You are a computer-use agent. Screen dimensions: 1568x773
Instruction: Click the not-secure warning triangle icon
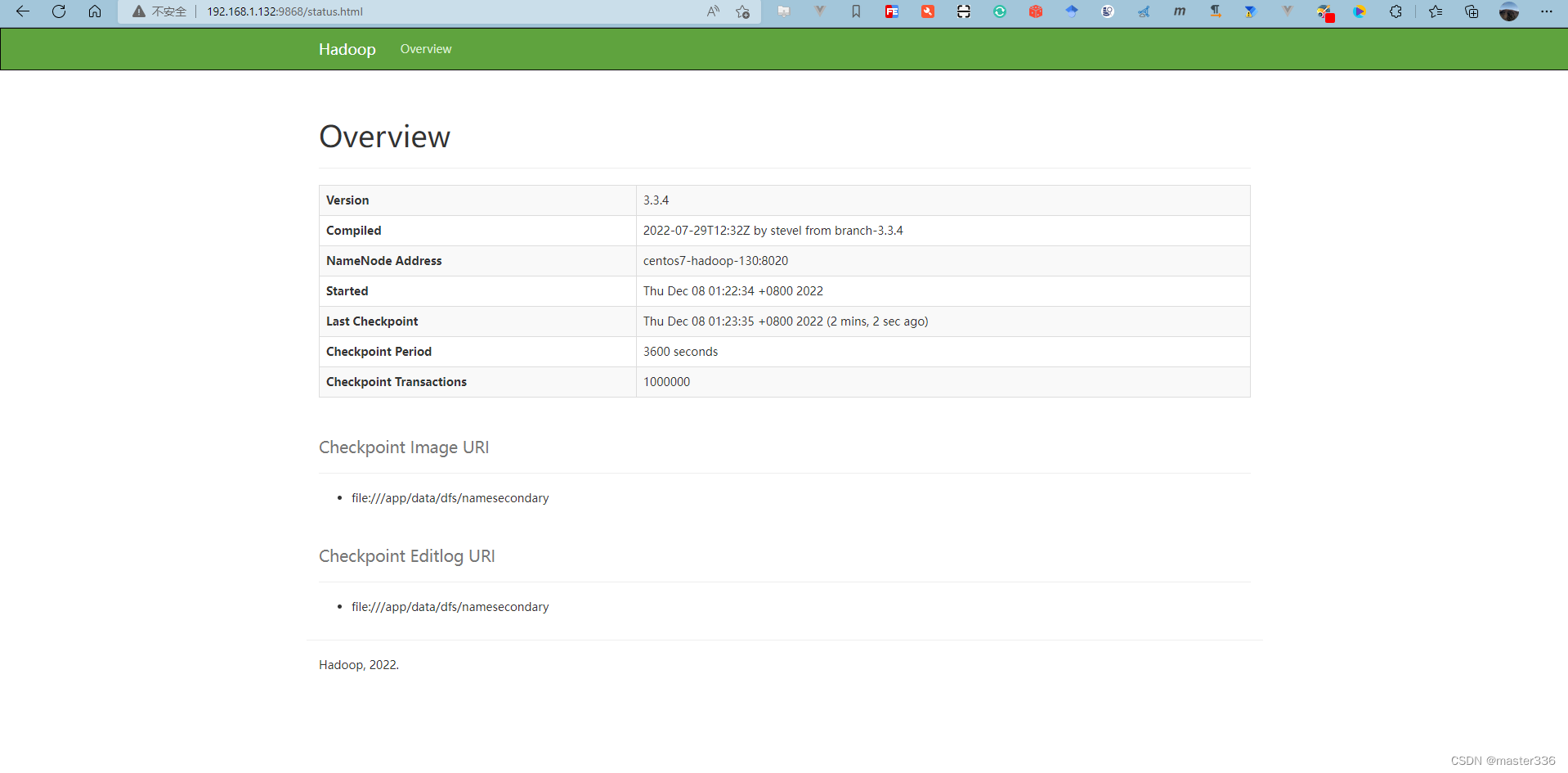[139, 11]
